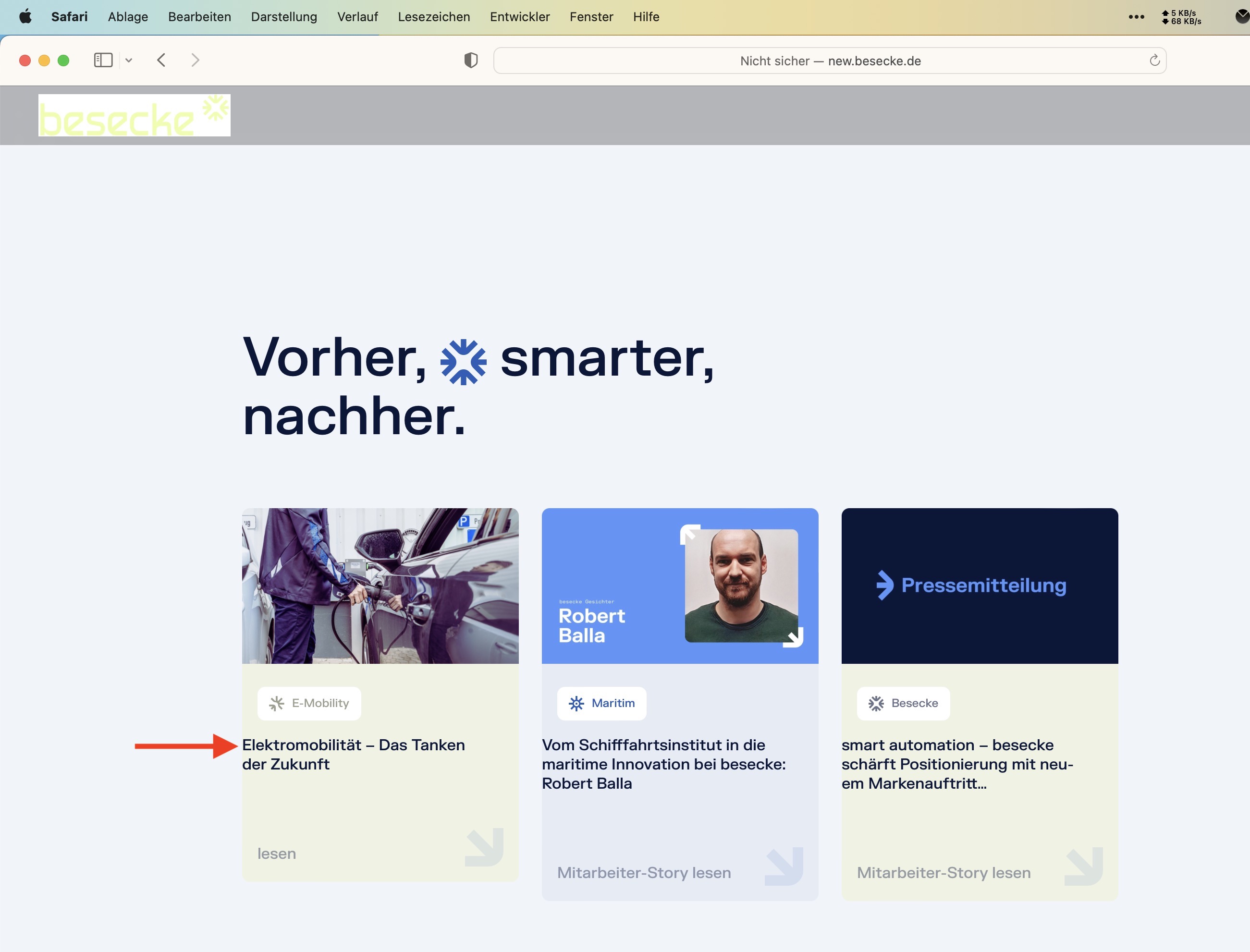Open the Darstellung menu

[x=284, y=17]
